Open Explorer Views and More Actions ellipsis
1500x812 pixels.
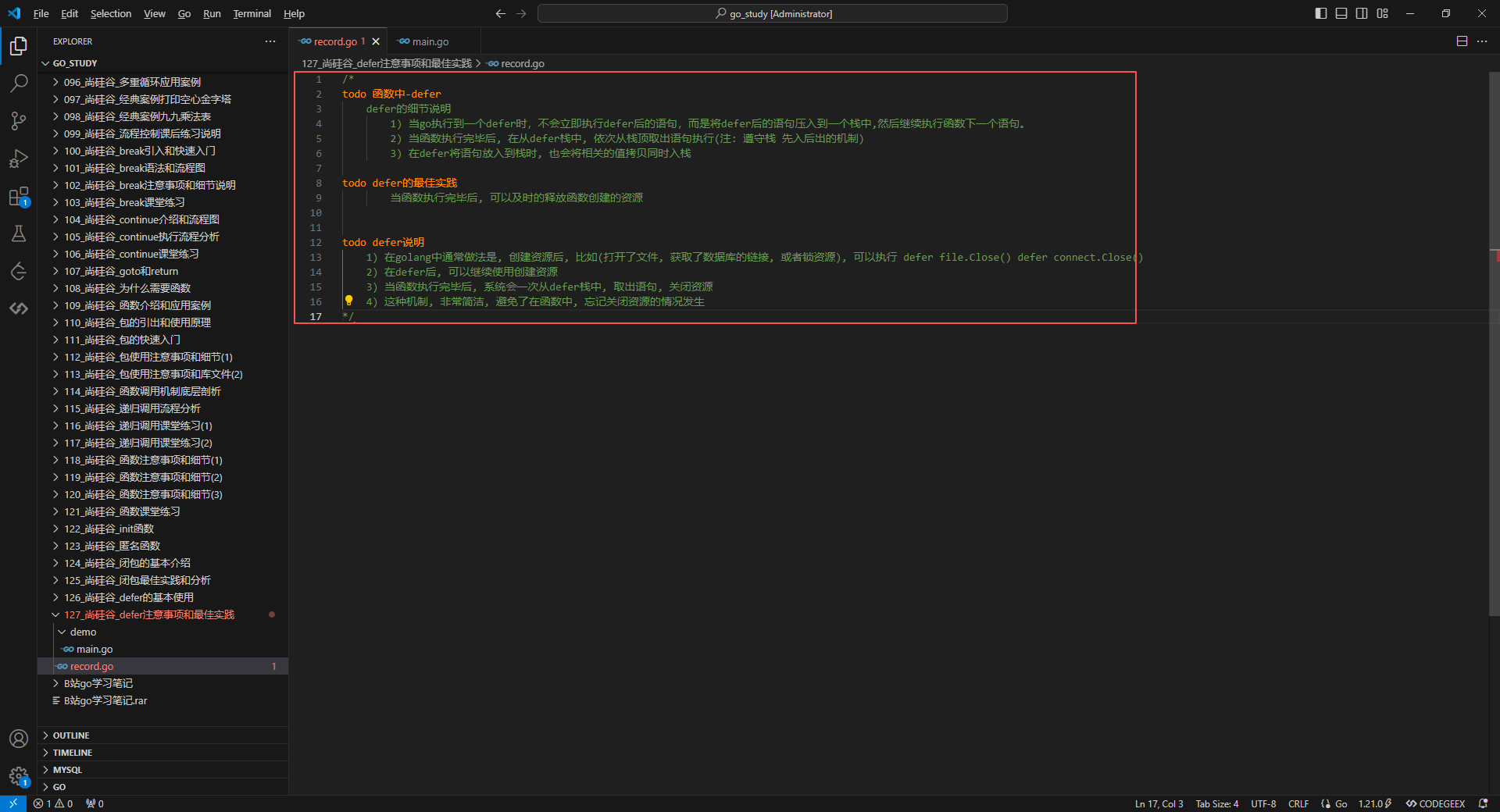tap(270, 41)
